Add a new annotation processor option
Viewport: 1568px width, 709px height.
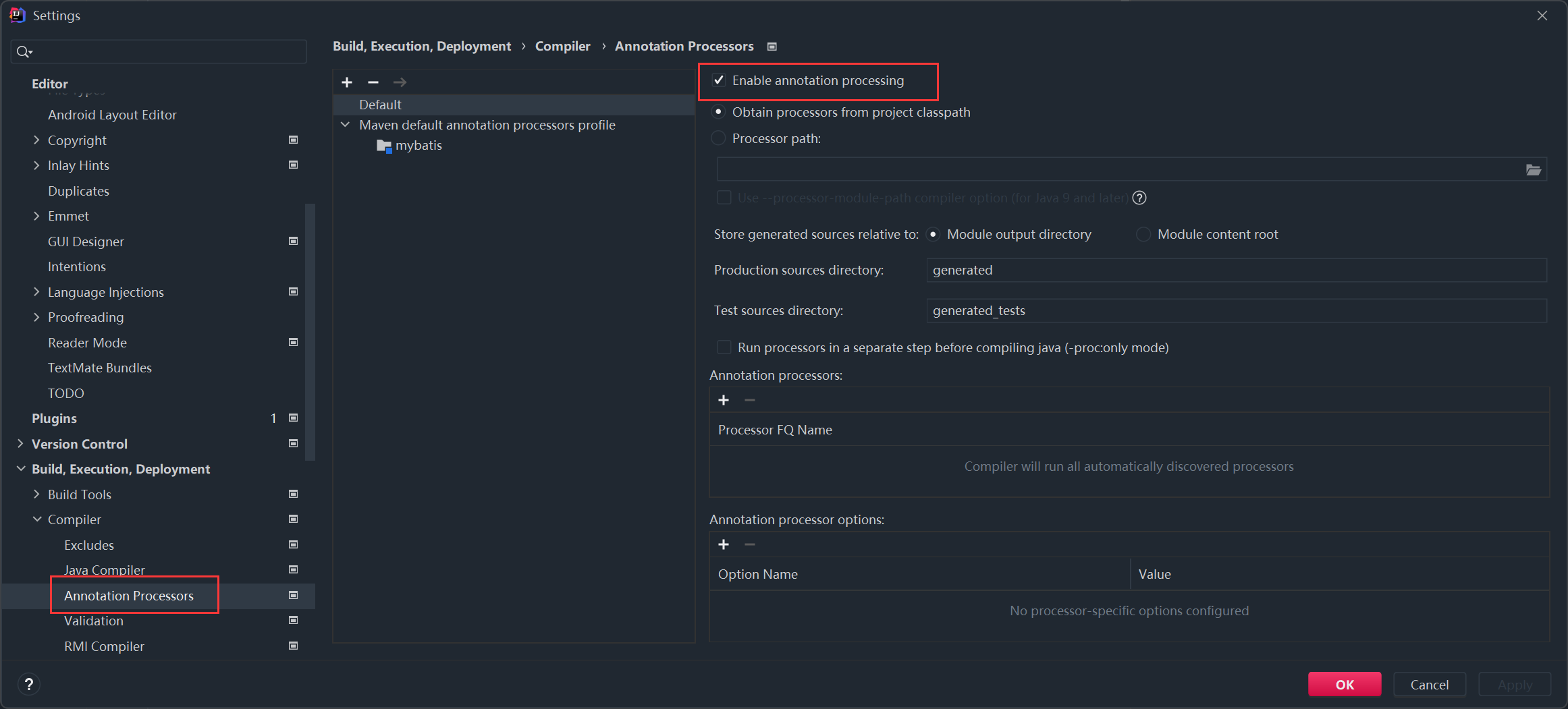tap(724, 544)
